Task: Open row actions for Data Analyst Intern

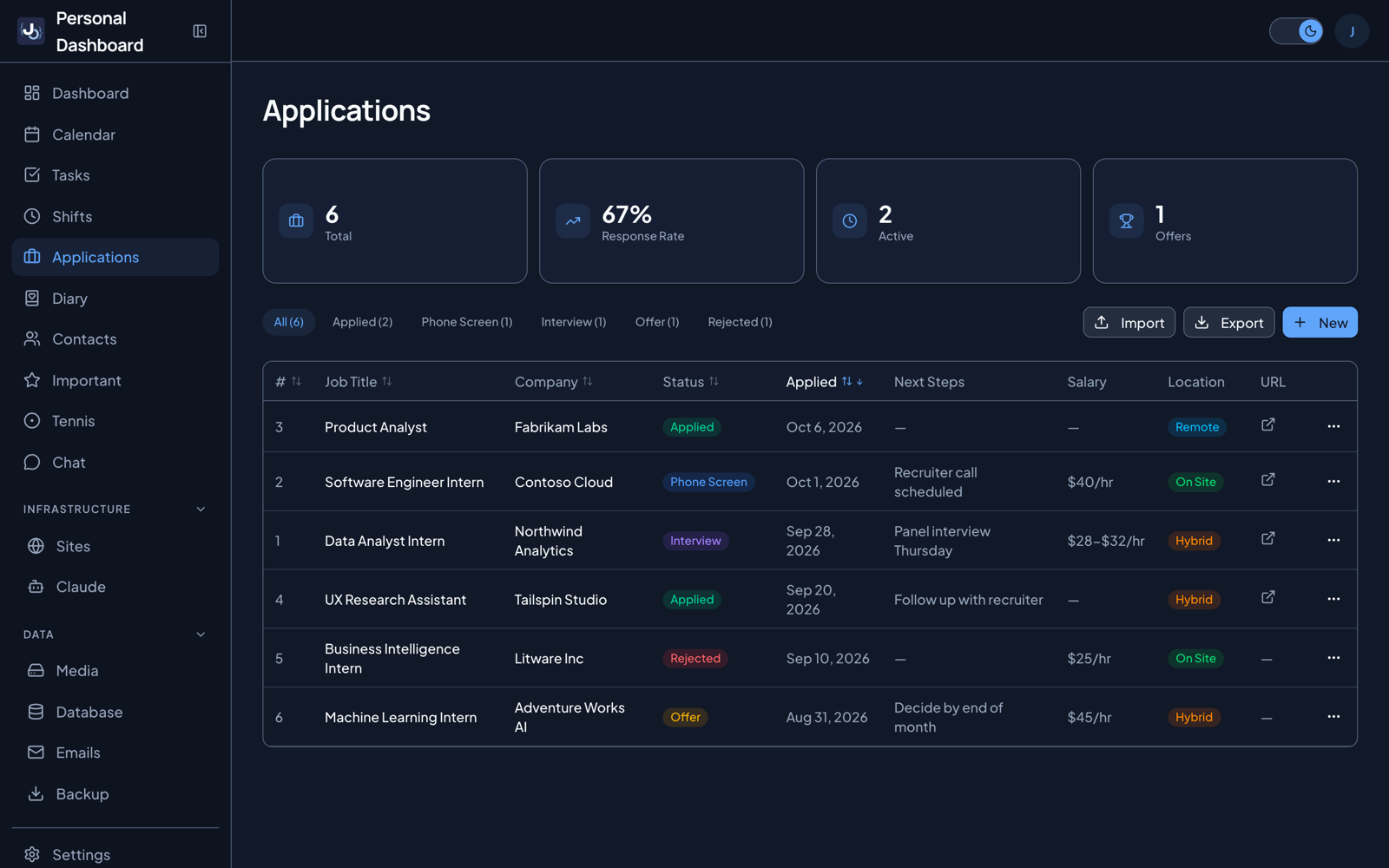Action: (x=1333, y=540)
